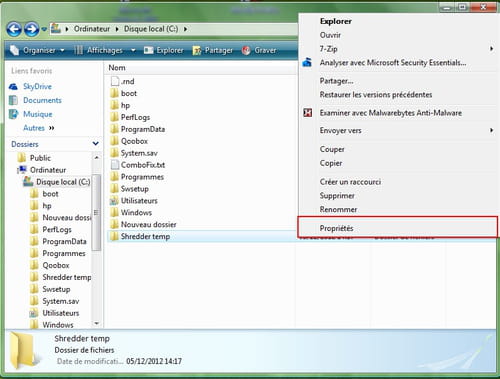Select Shredder temp in the file list
The width and height of the screenshot is (500, 379).
click(145, 236)
